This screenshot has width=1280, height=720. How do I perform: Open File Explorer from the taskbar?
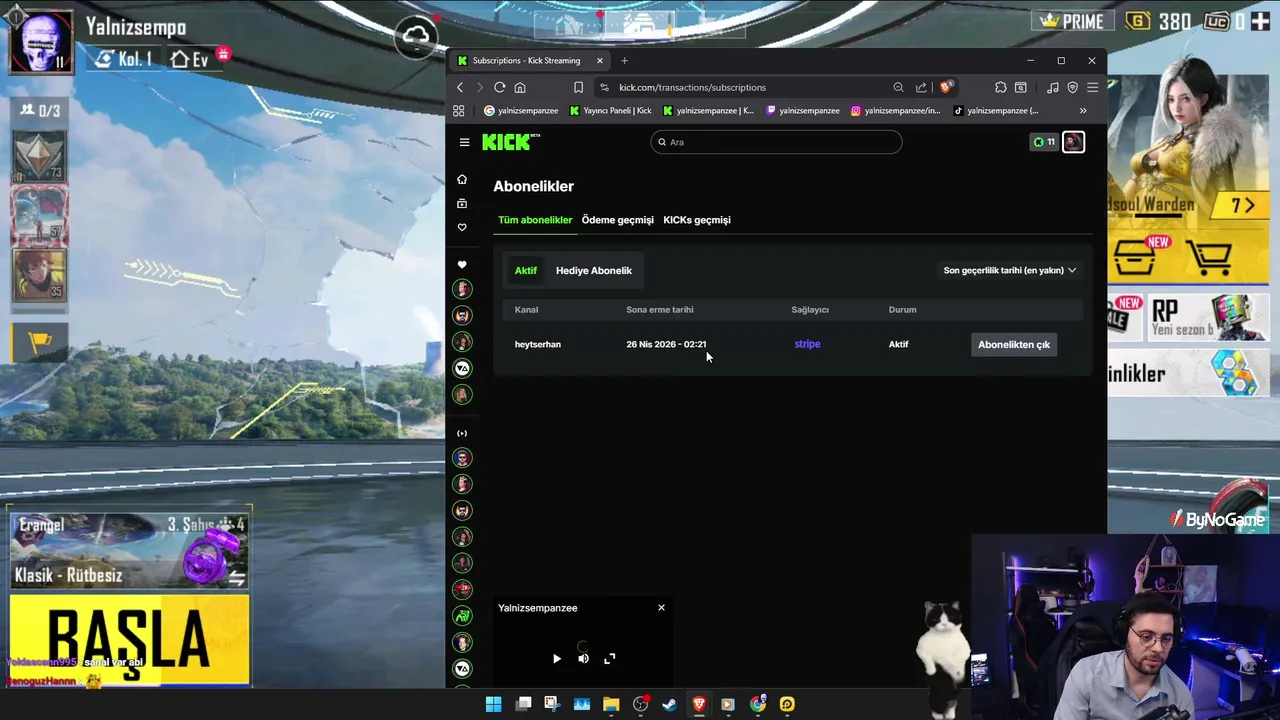pyautogui.click(x=611, y=704)
